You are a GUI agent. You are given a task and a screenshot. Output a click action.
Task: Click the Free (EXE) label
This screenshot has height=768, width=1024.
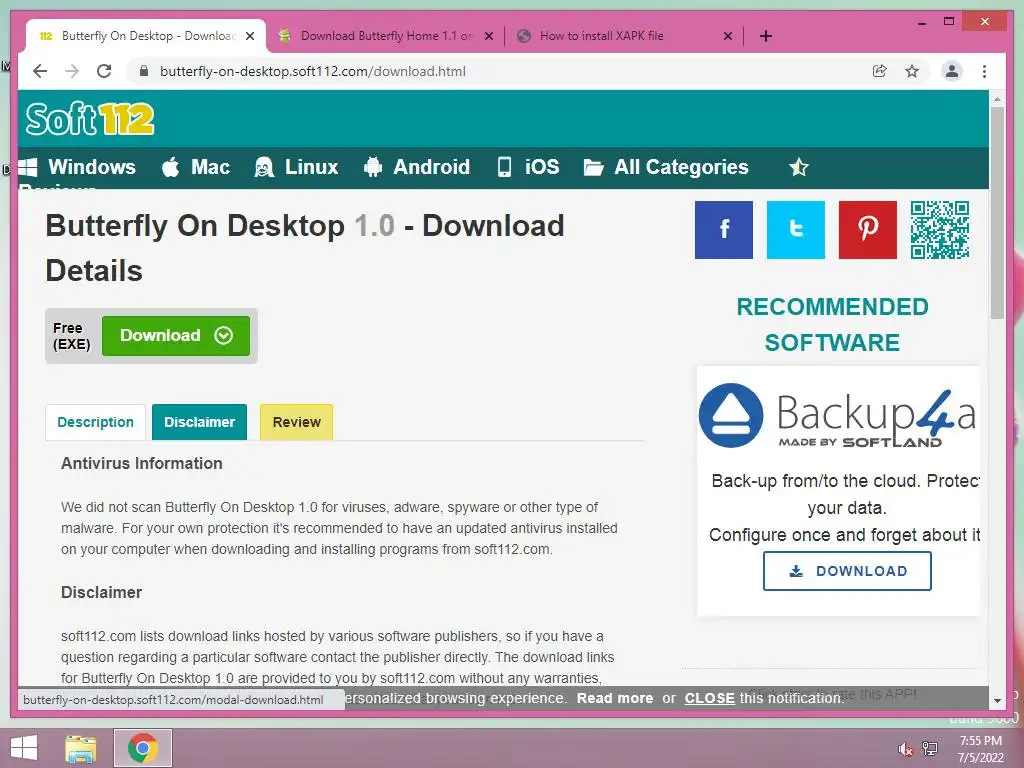coord(71,336)
